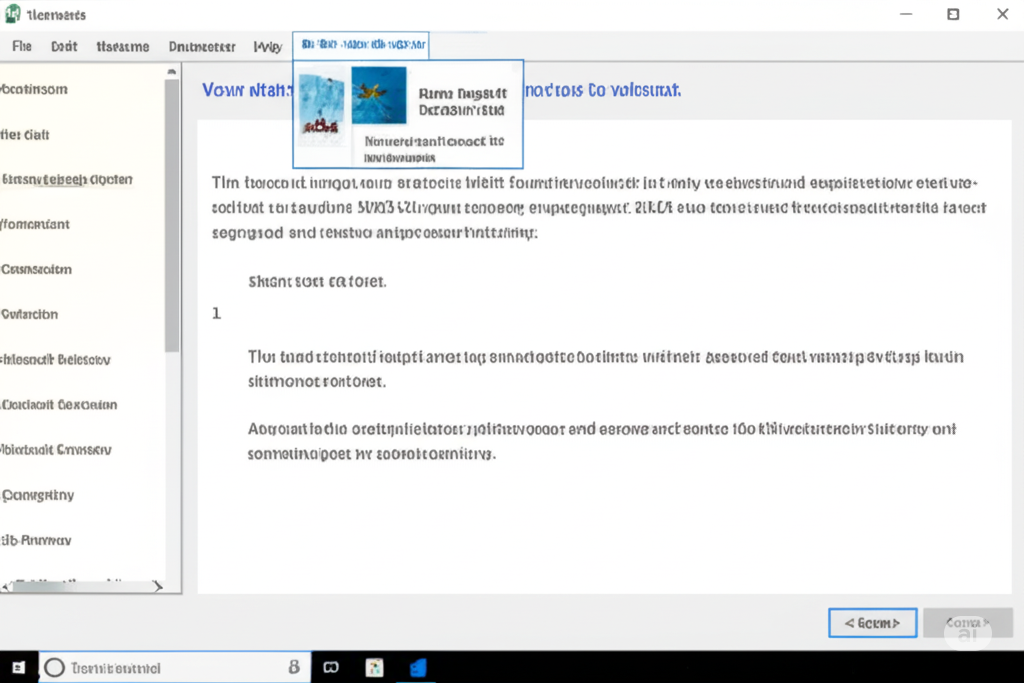Click the "Nnuıerıtanfıcıoact" description in popup

pyautogui.click(x=434, y=149)
